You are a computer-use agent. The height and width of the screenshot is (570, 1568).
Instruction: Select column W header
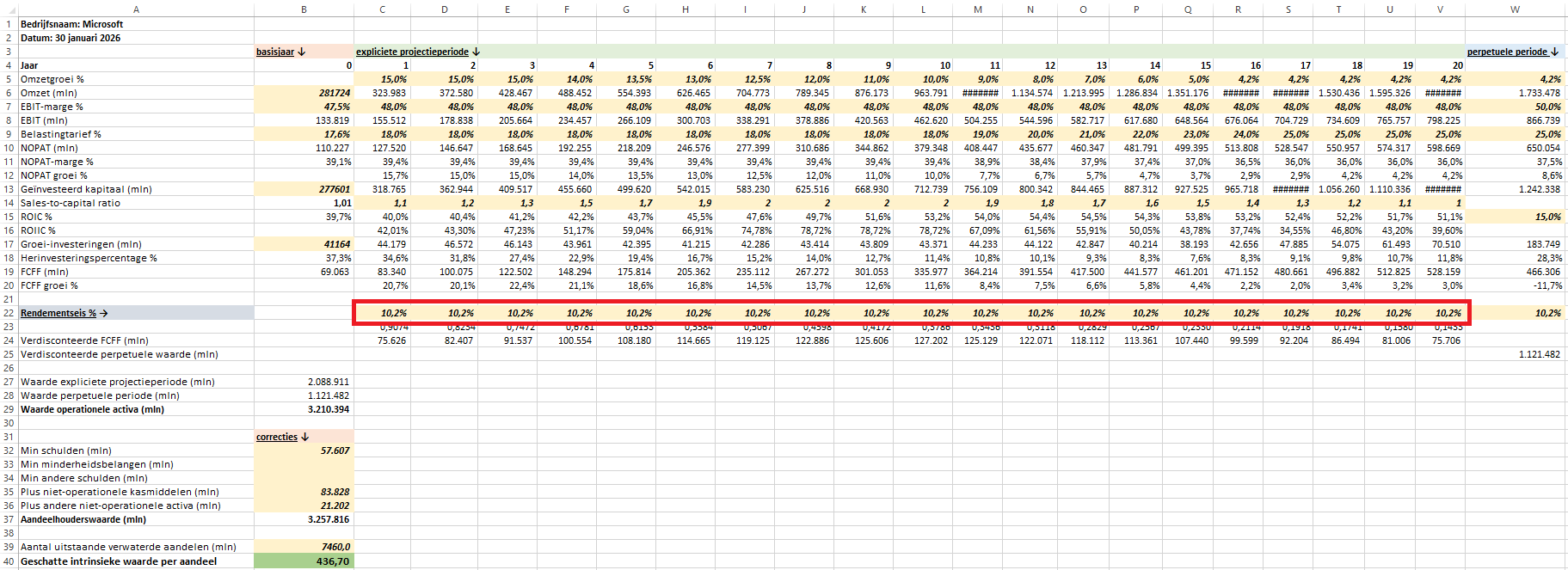pyautogui.click(x=1515, y=9)
